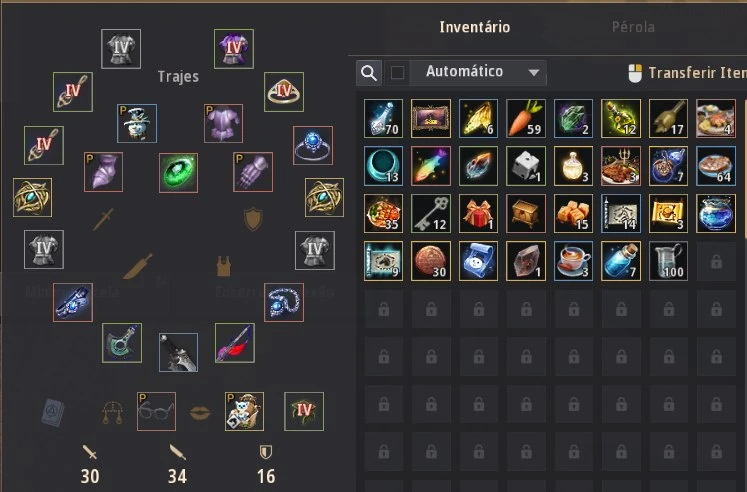747x492 pixels.
Task: Click the Trajes costumes label
Action: [x=178, y=76]
